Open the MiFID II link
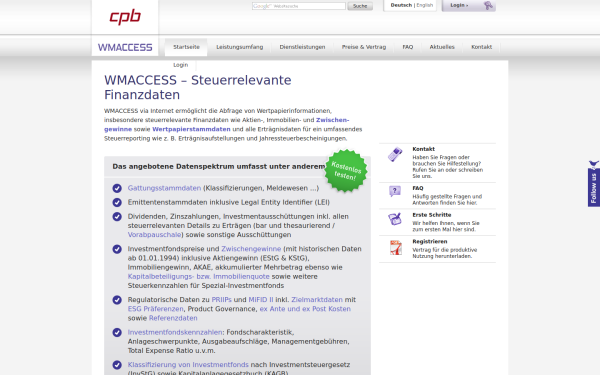This screenshot has height=375, width=600. [x=261, y=300]
